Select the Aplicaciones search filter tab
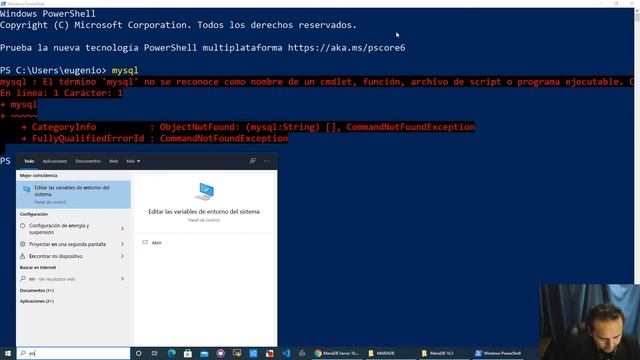Image resolution: width=640 pixels, height=360 pixels. (x=55, y=161)
